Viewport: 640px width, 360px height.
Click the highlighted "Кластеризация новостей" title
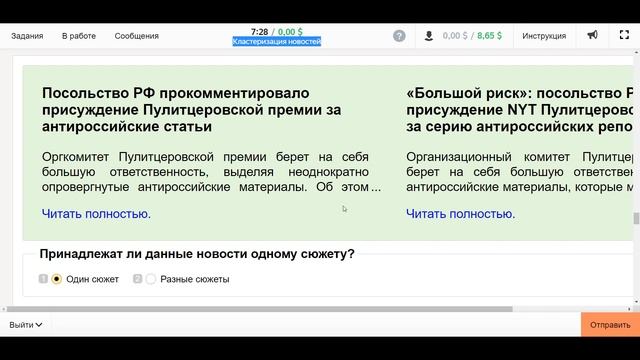(x=277, y=42)
